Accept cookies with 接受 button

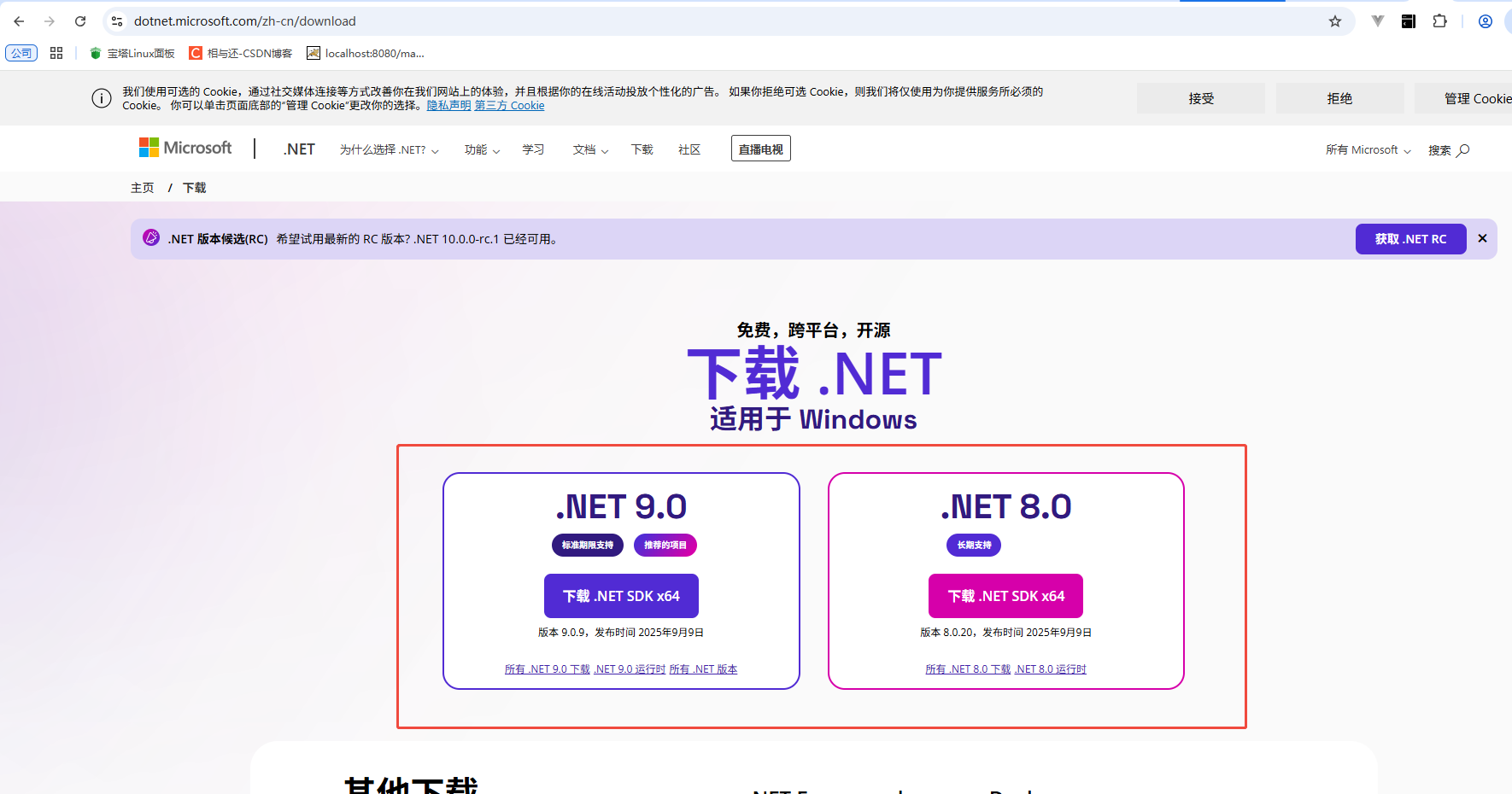pyautogui.click(x=1201, y=98)
